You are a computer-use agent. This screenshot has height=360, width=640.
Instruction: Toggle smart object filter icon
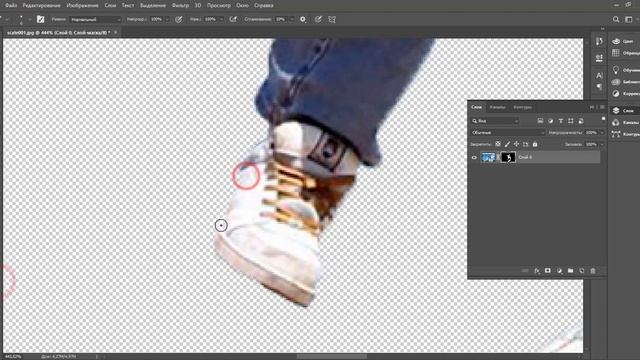(x=581, y=121)
